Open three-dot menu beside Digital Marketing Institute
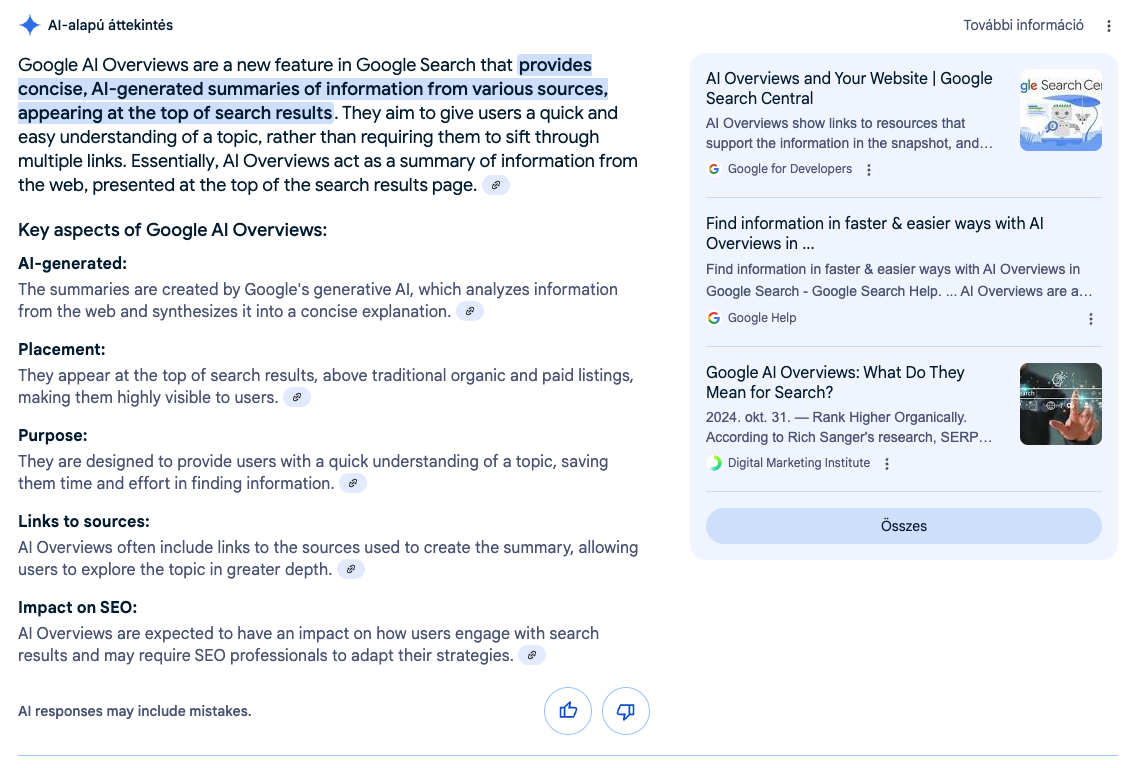The height and width of the screenshot is (768, 1137). point(887,464)
